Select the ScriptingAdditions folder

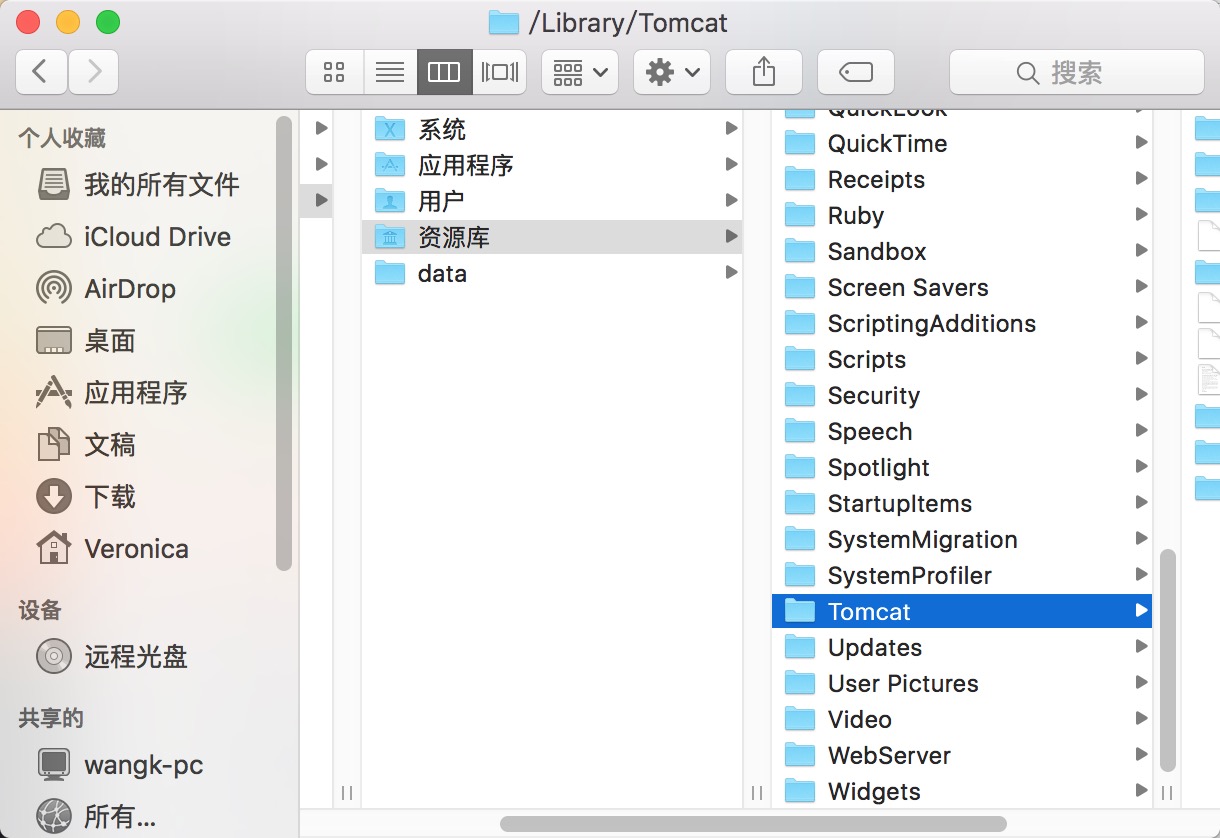962,323
